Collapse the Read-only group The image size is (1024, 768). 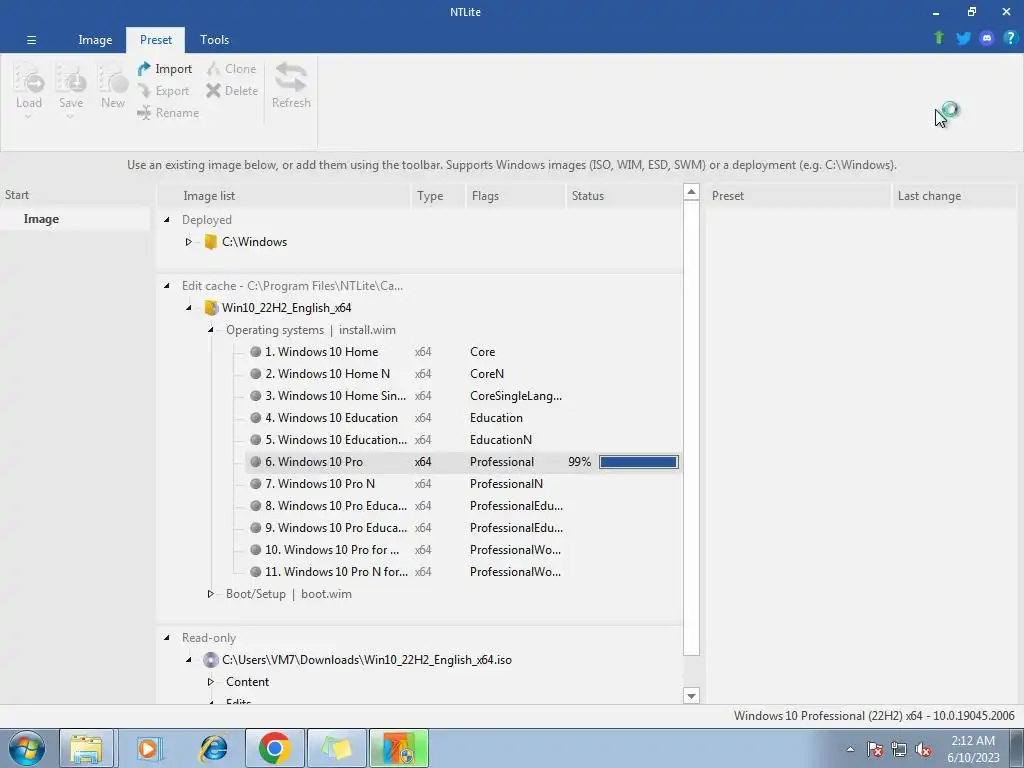click(x=167, y=638)
